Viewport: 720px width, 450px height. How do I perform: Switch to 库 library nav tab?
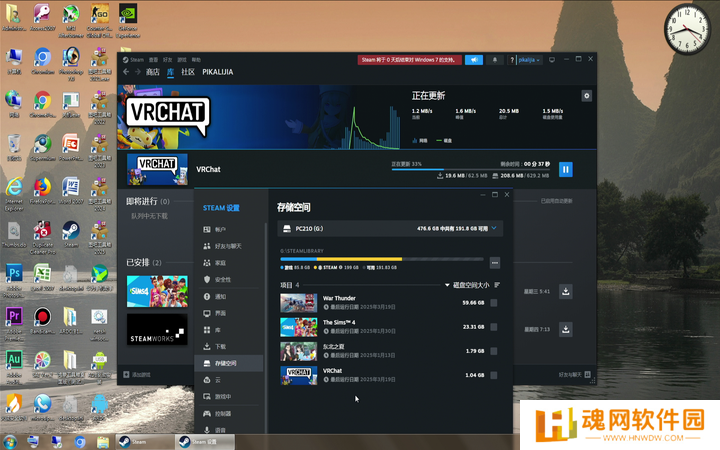tap(170, 72)
